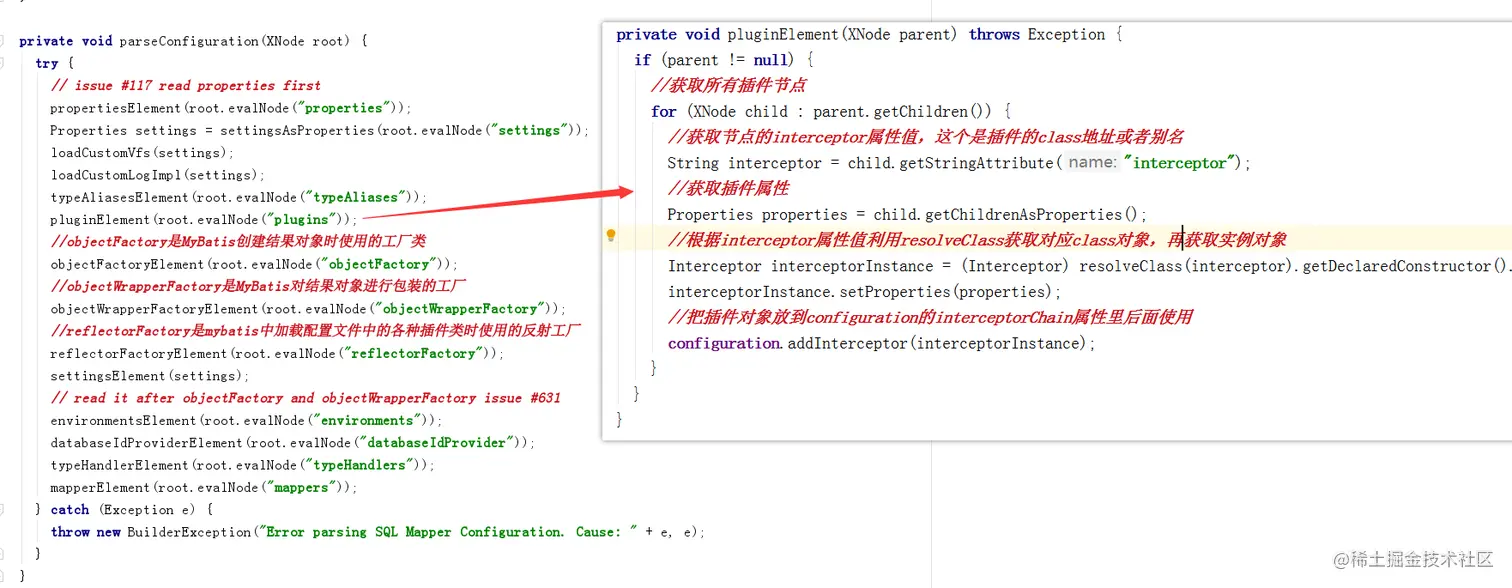This screenshot has width=1512, height=588.
Task: Click the red comment starting '//reflectorFactory是mybatis'
Action: tap(316, 331)
